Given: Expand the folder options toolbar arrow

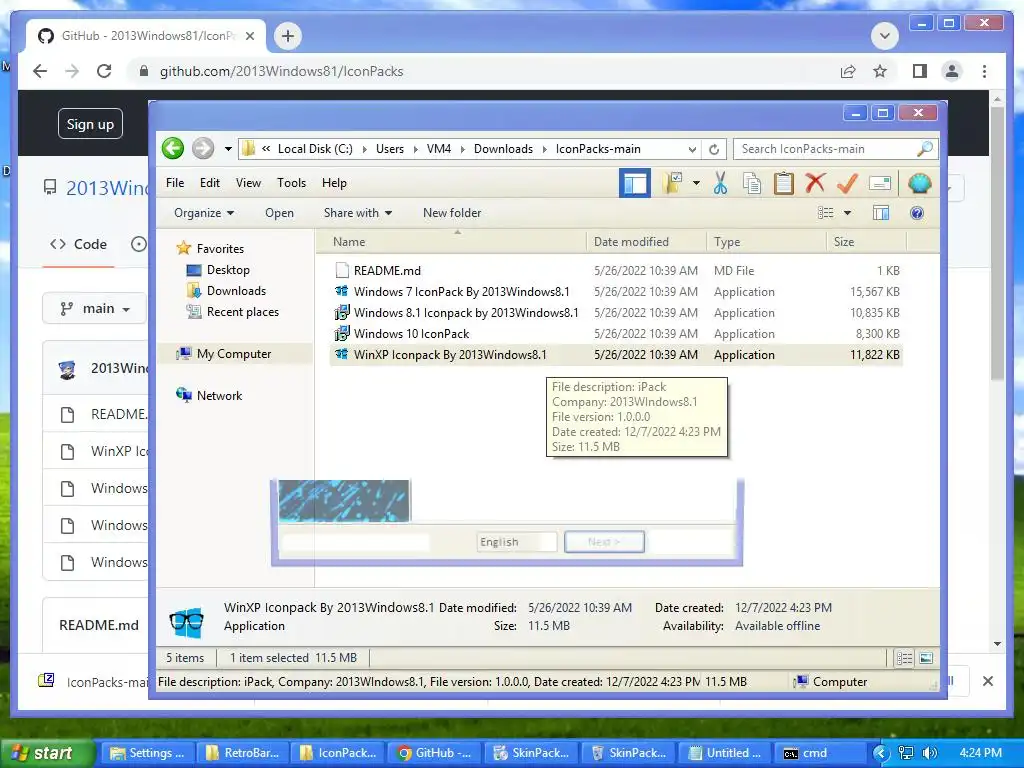Looking at the screenshot, I should pos(696,184).
